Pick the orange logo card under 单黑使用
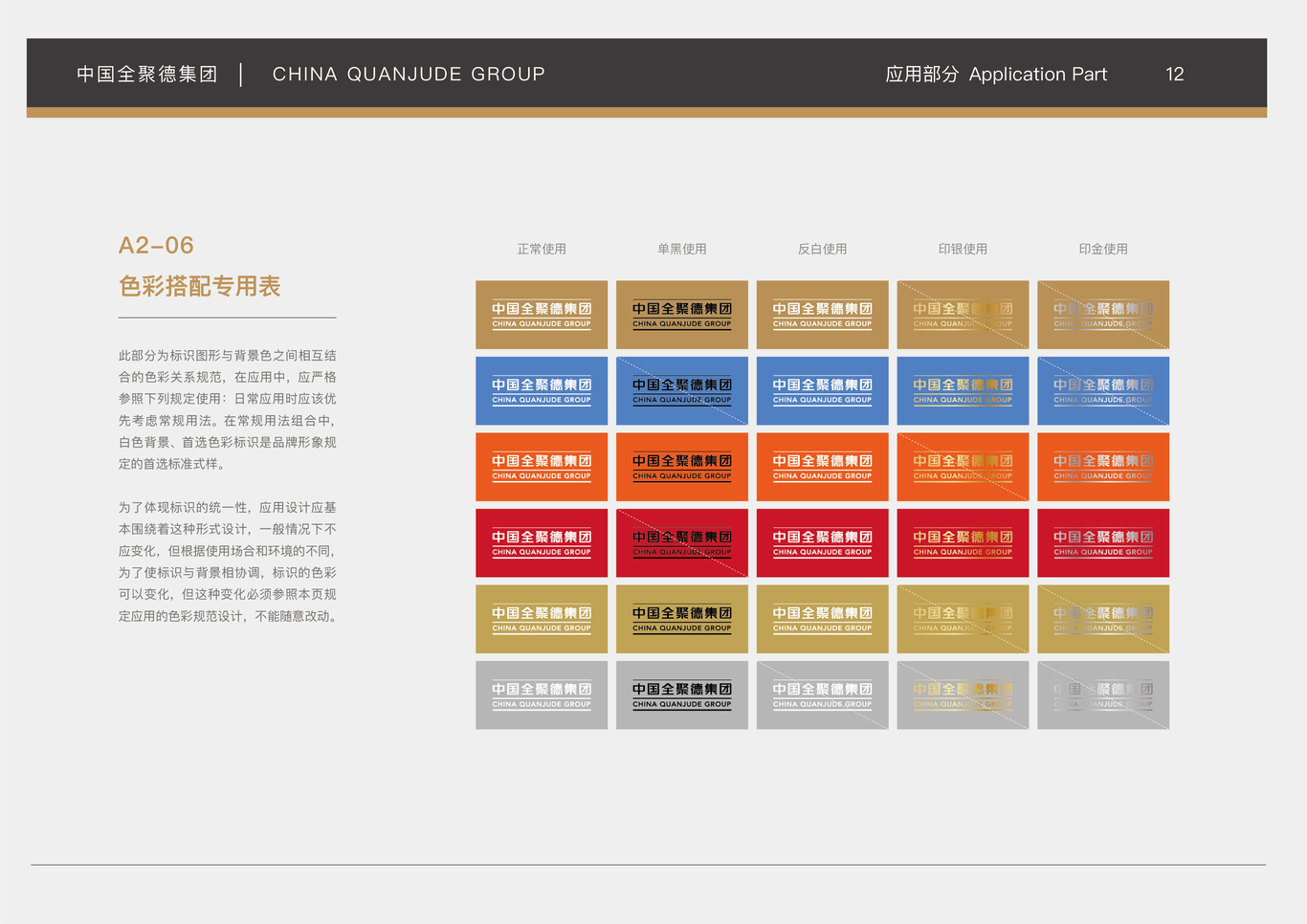This screenshot has height=924, width=1307. click(682, 467)
